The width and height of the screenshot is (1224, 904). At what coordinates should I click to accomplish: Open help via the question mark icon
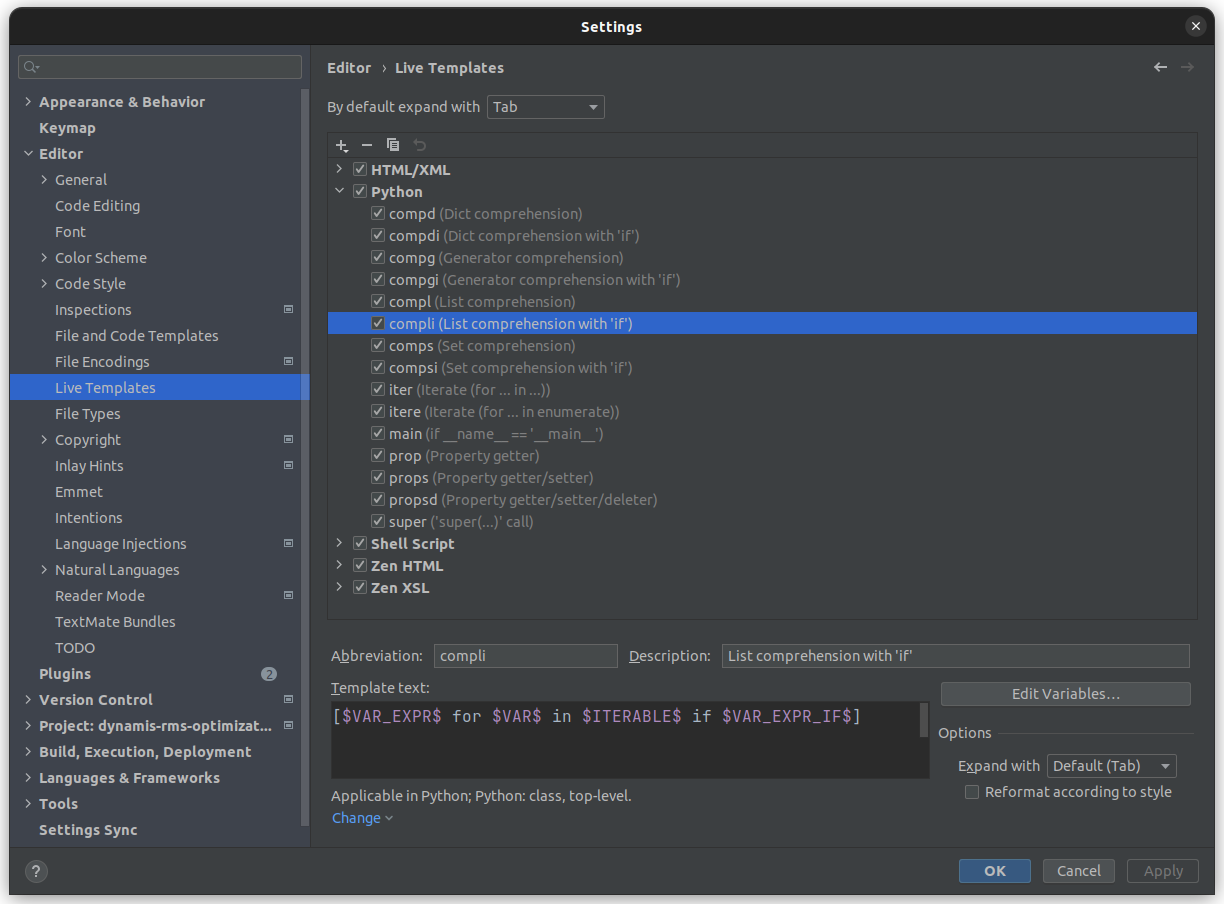tap(36, 871)
